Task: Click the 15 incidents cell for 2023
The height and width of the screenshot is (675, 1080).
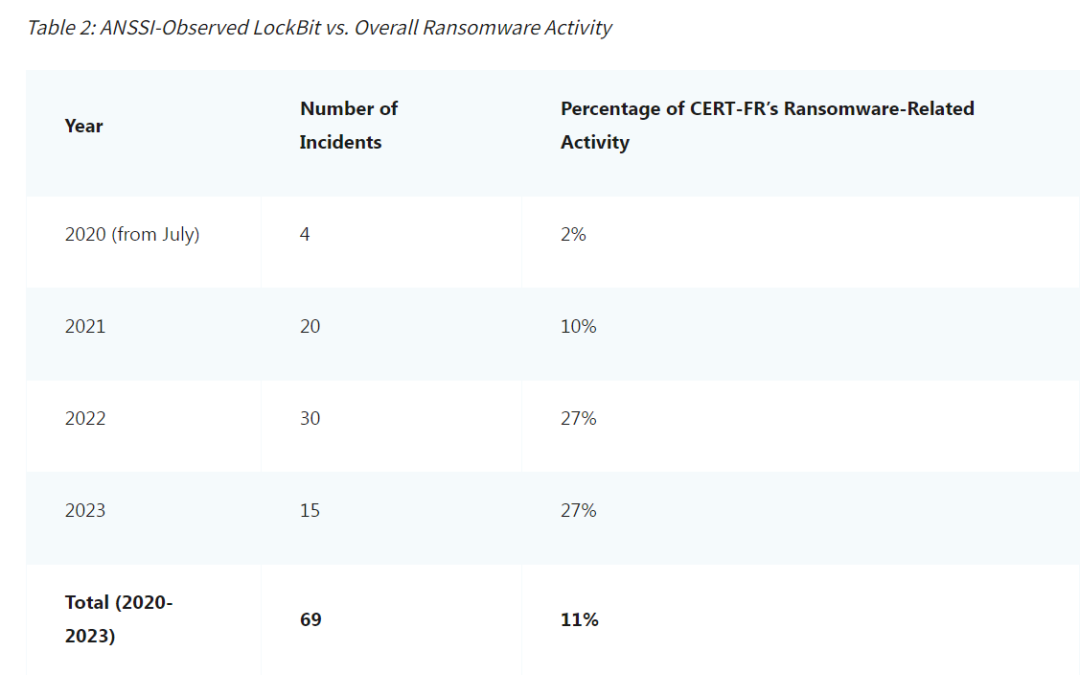Action: pos(310,511)
